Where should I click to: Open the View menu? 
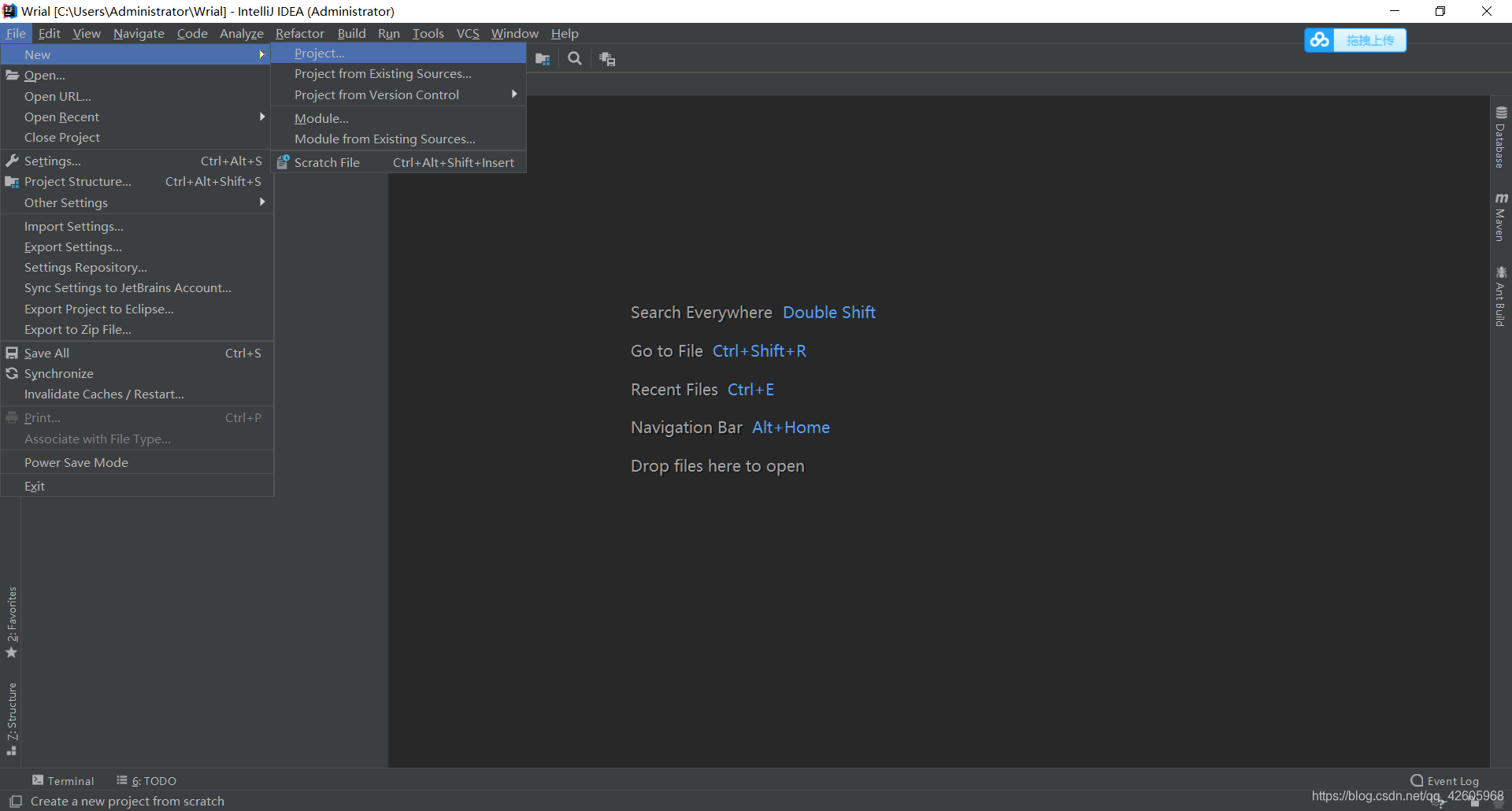click(x=87, y=33)
